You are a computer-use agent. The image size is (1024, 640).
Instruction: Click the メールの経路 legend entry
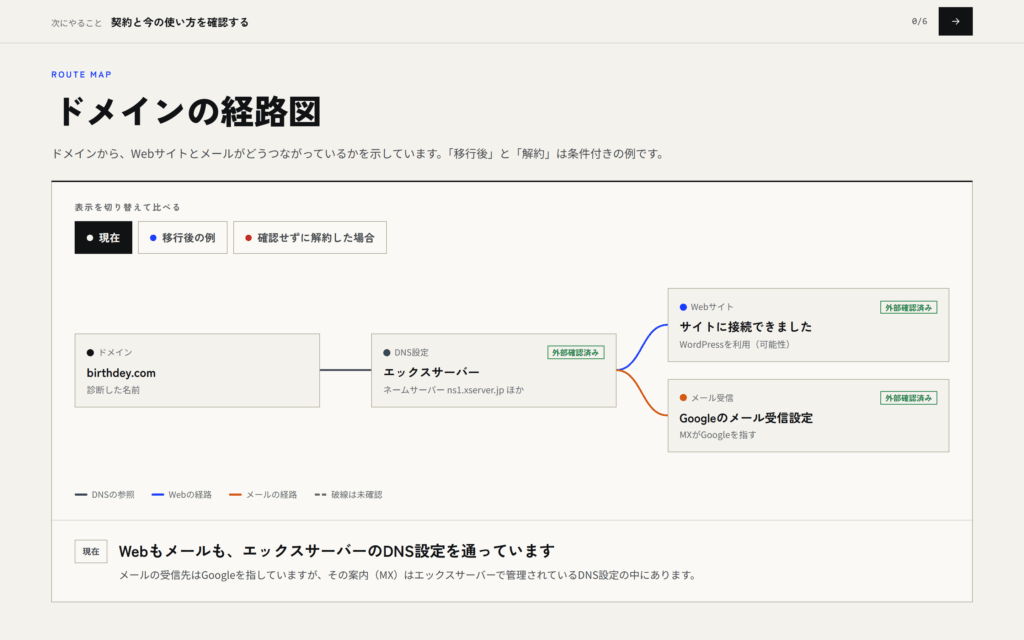click(263, 495)
